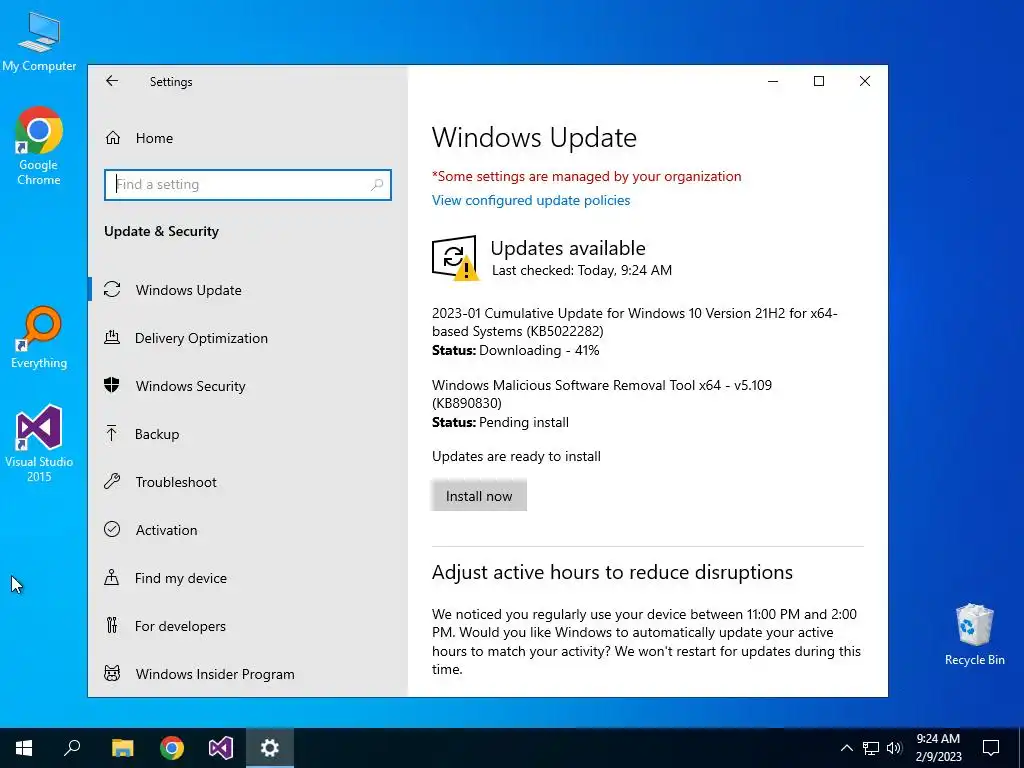Open File Explorer from taskbar
Image resolution: width=1024 pixels, height=768 pixels.
pos(122,748)
